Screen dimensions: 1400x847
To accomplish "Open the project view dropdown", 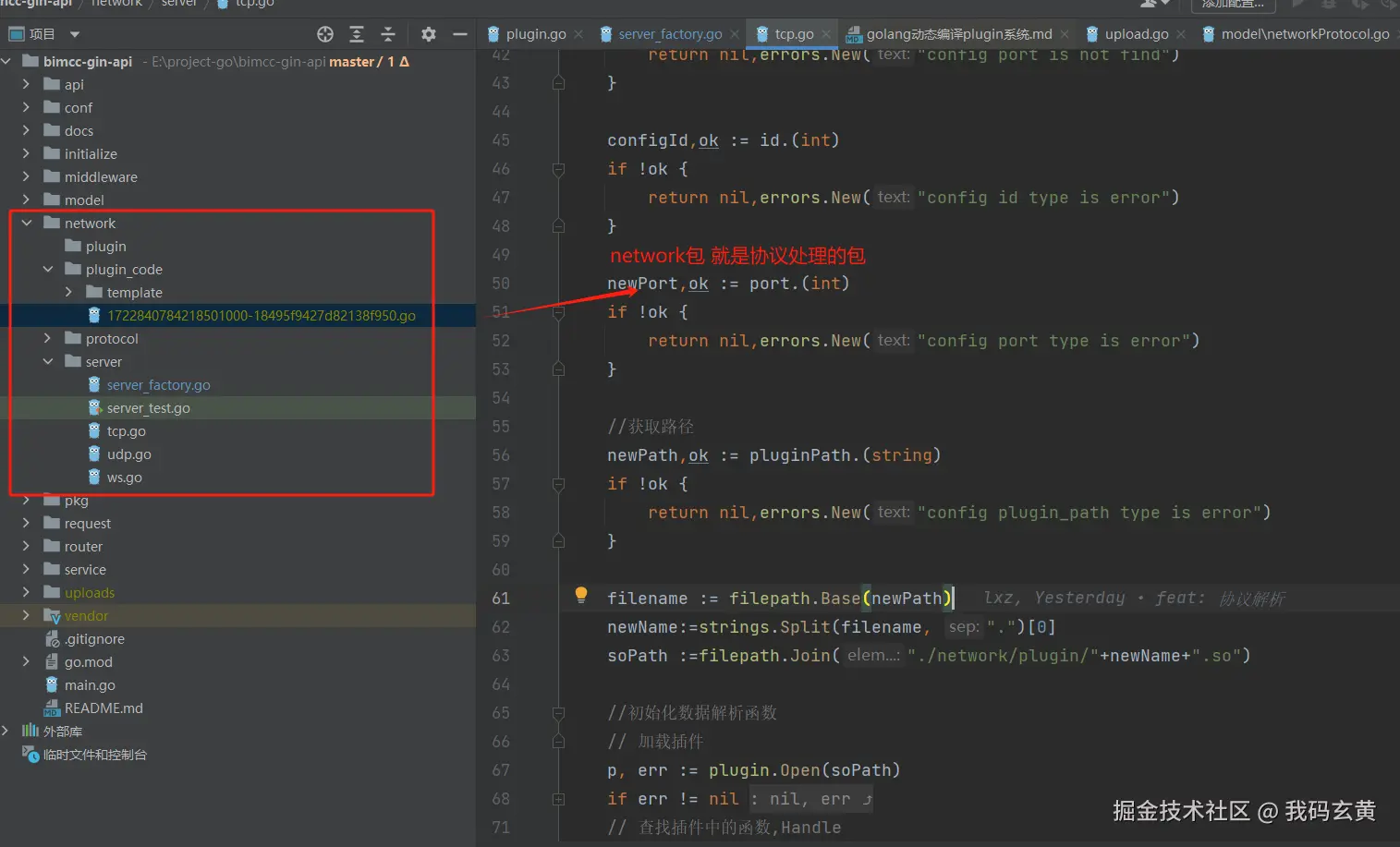I will click(75, 34).
